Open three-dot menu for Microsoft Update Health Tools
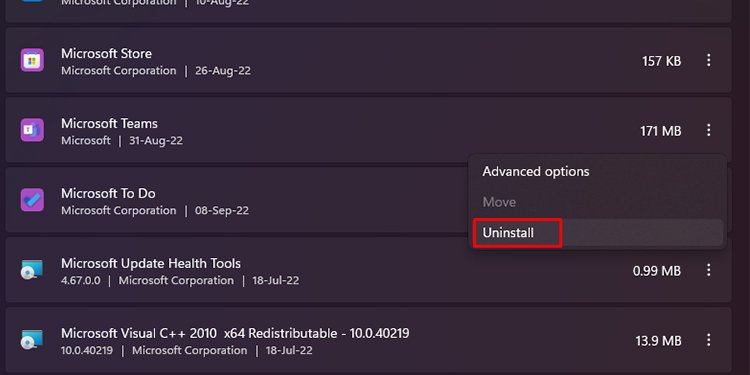750x375 pixels. (708, 270)
